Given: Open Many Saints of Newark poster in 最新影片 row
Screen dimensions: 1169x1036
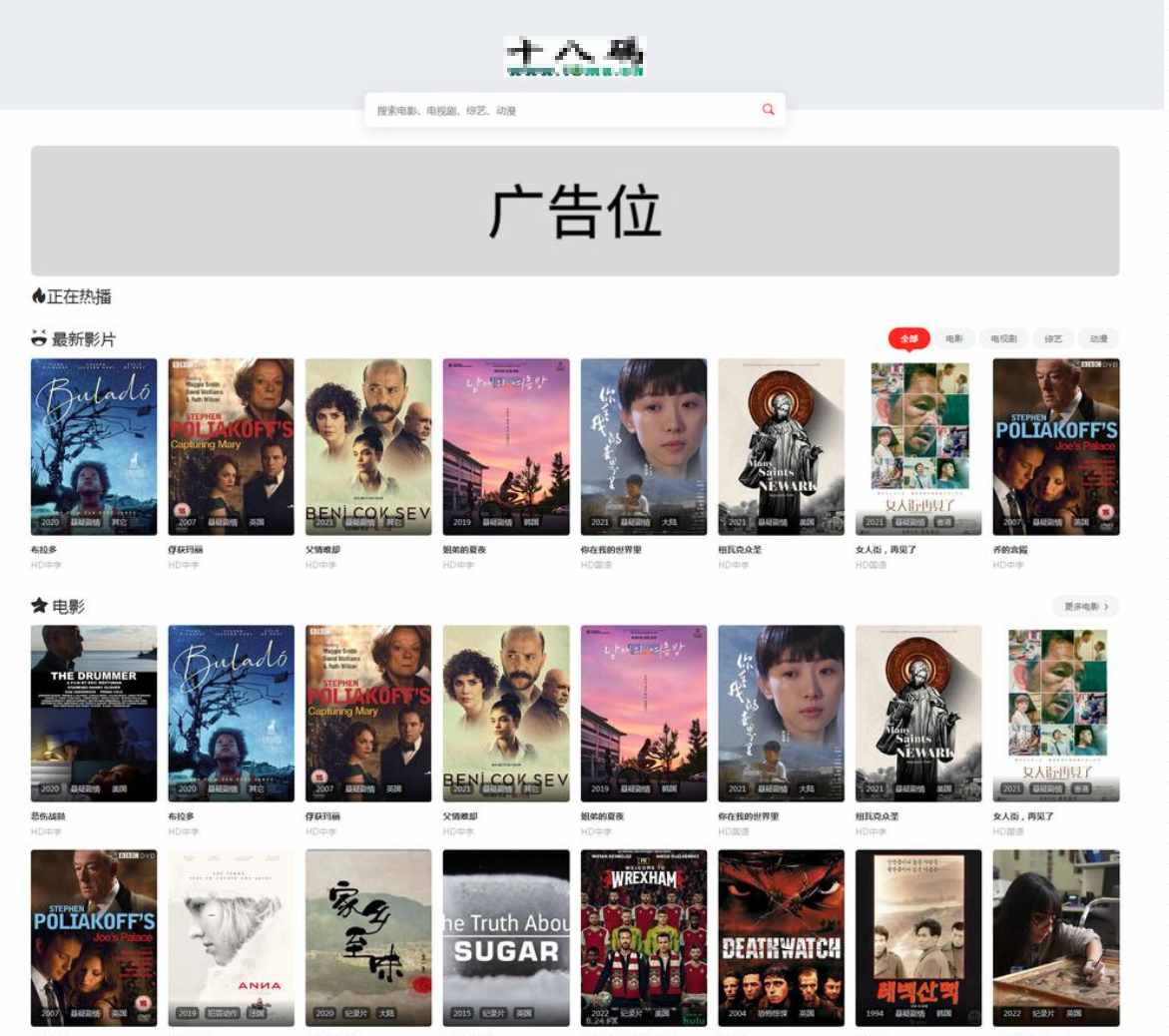Looking at the screenshot, I should tap(782, 446).
